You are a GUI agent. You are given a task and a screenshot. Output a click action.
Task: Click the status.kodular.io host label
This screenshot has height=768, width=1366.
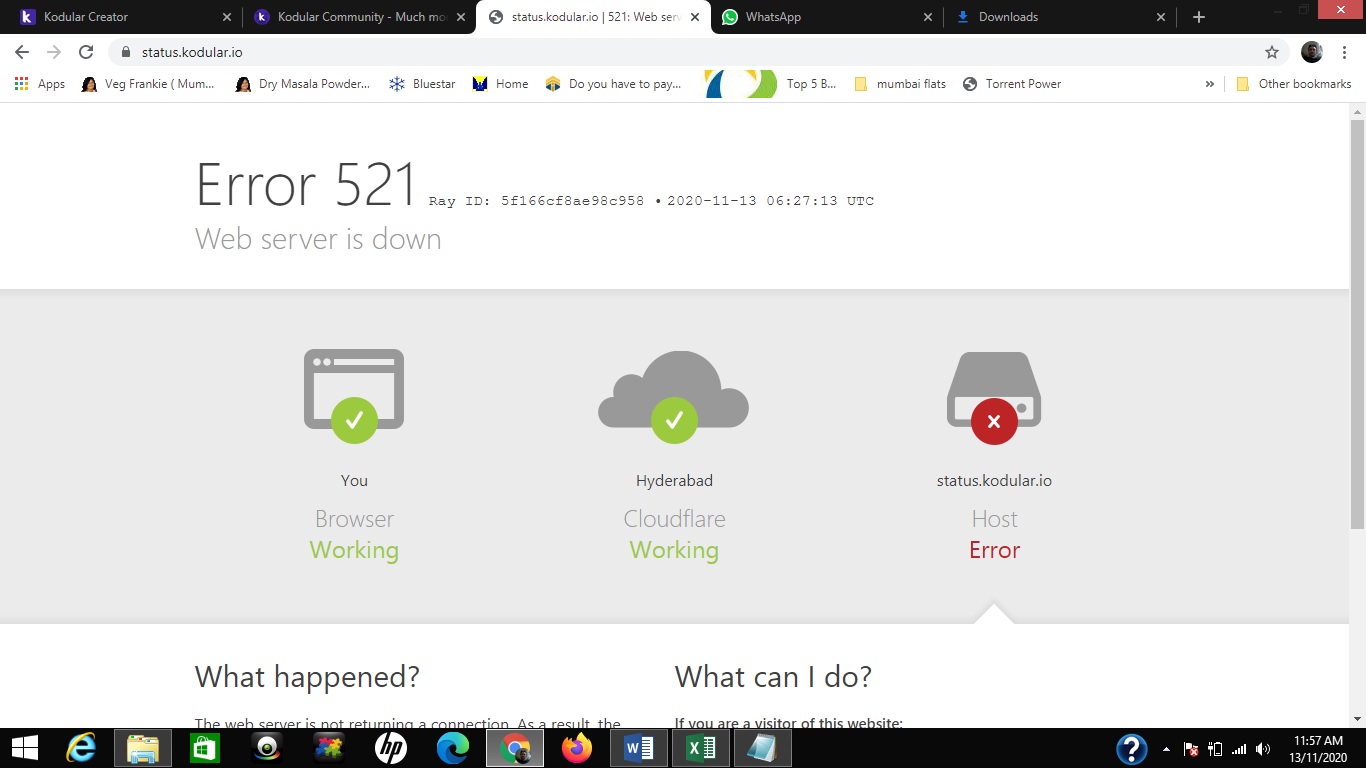pos(994,481)
